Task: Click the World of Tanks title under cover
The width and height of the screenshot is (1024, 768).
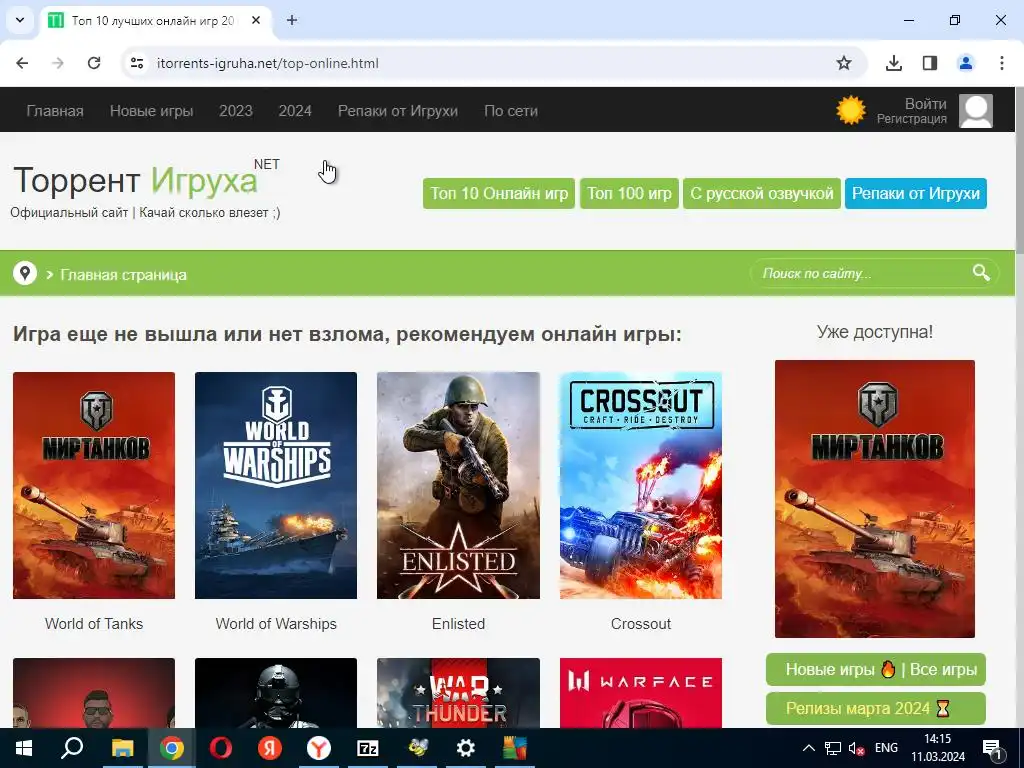Action: [x=94, y=624]
